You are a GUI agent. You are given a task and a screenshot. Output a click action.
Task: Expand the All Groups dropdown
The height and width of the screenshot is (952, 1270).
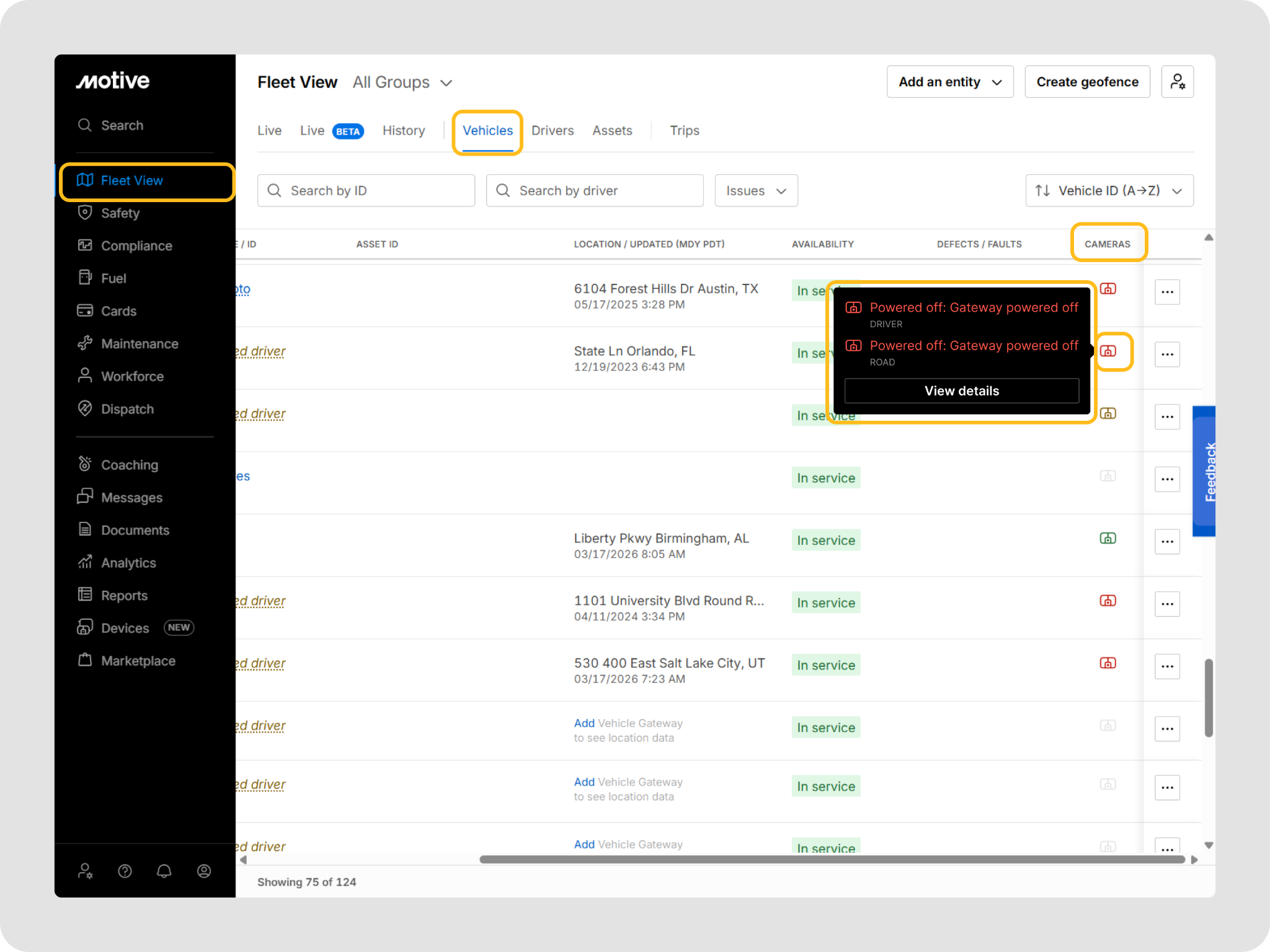(402, 82)
